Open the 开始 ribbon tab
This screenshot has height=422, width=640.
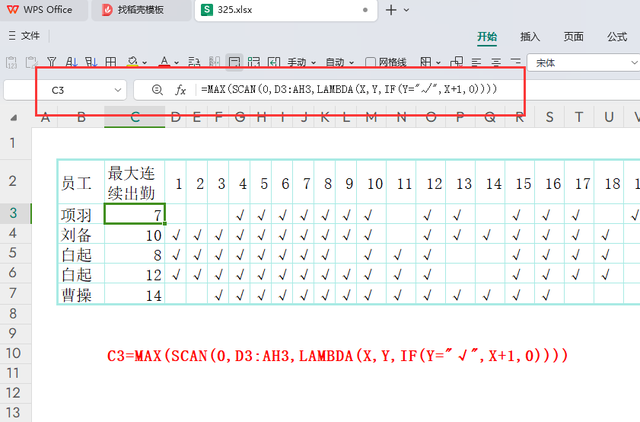tap(487, 37)
